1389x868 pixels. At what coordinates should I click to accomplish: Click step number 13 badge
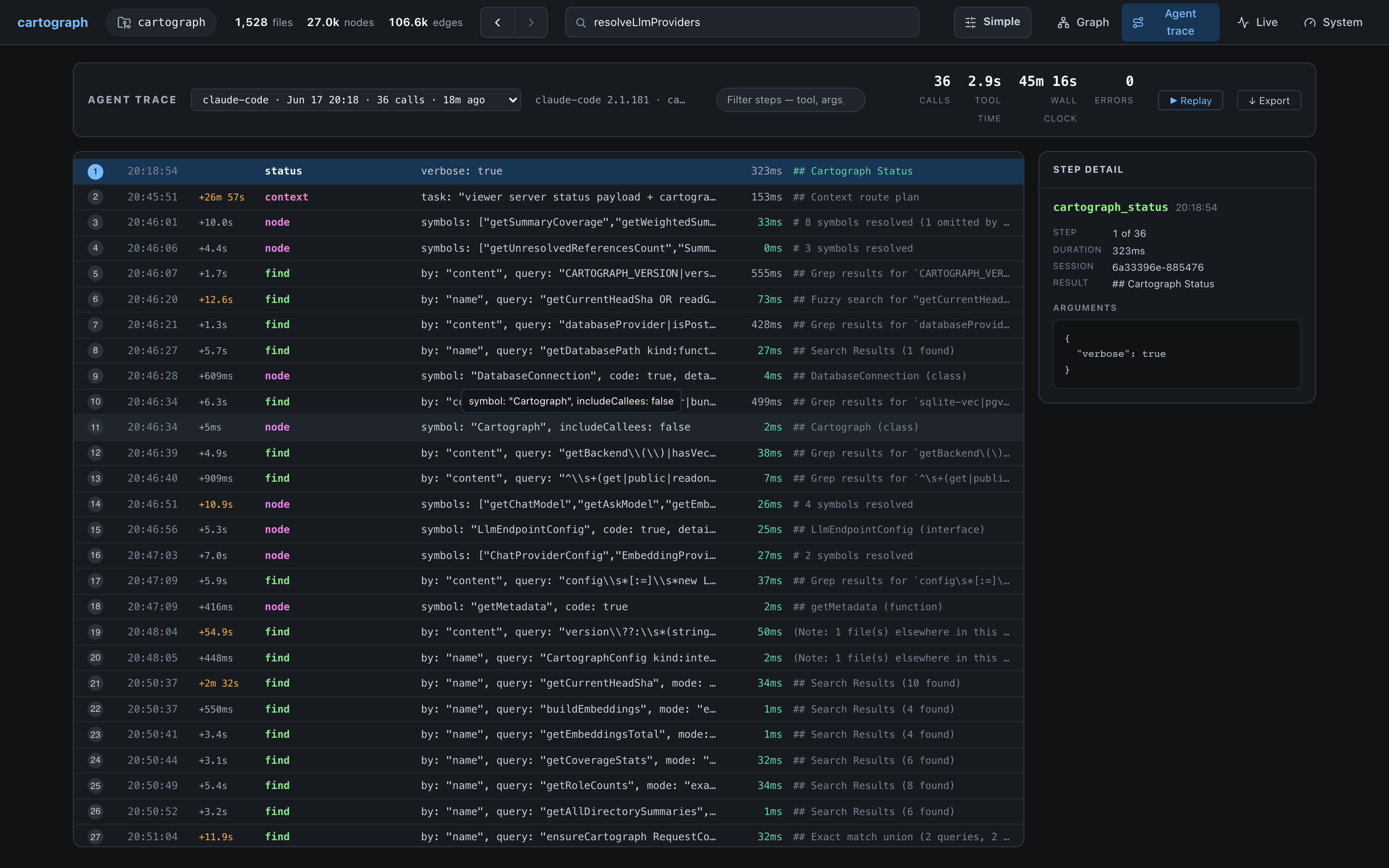[95, 478]
